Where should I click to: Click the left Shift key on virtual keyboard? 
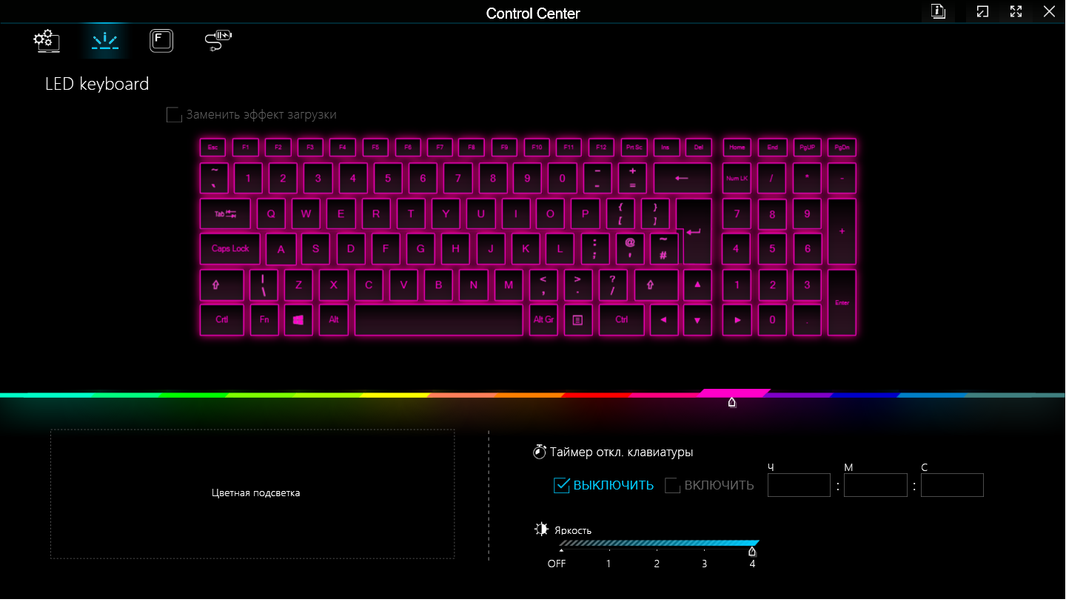coord(221,285)
